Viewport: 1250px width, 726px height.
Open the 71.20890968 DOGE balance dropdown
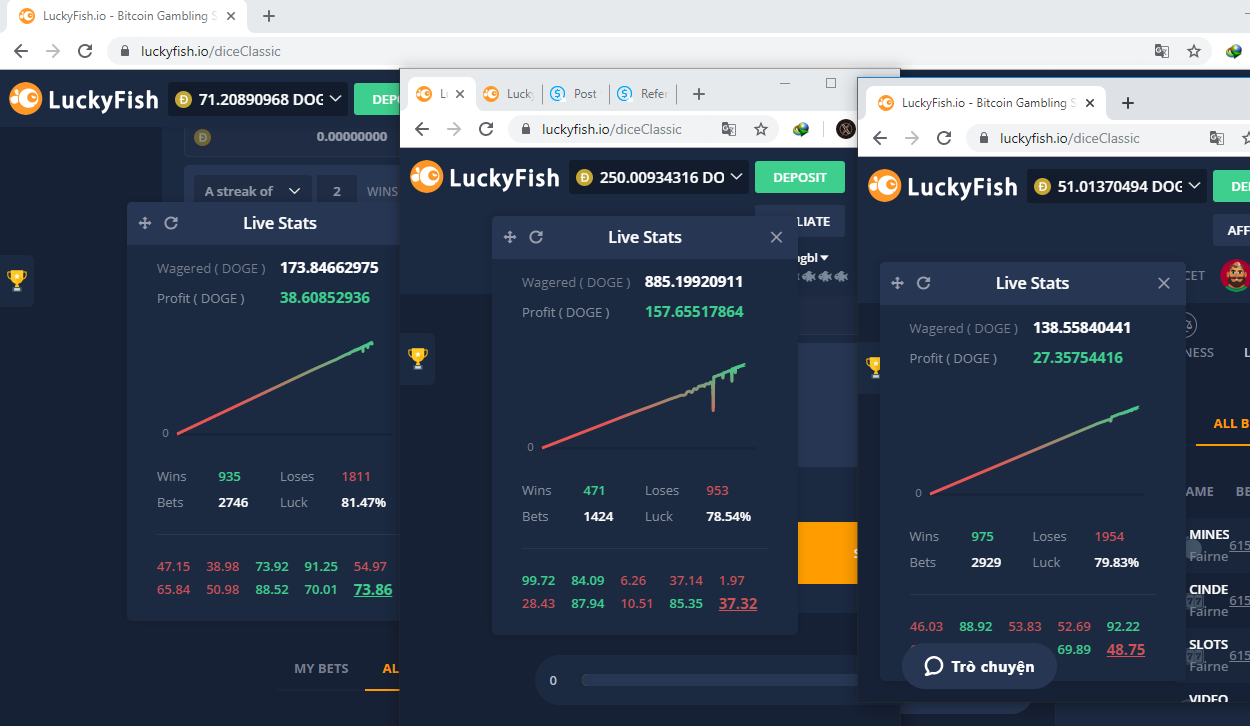[x=258, y=99]
